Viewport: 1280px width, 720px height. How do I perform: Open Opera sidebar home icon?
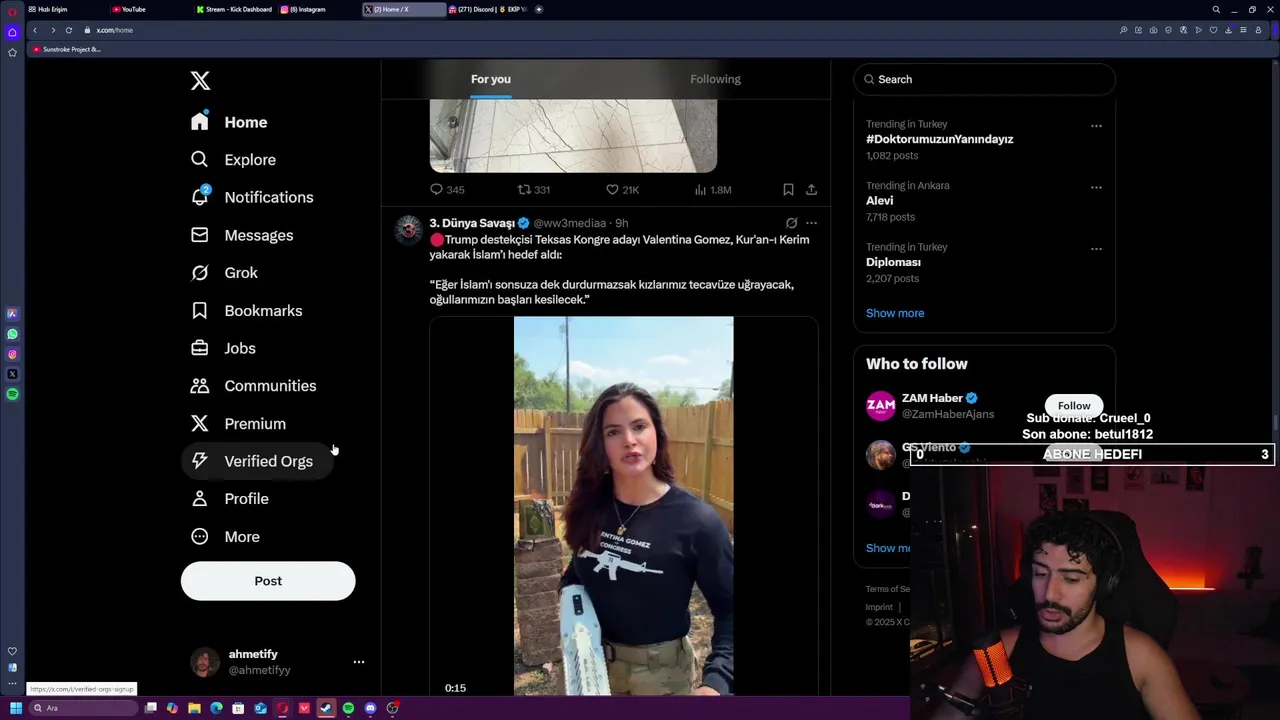point(12,32)
